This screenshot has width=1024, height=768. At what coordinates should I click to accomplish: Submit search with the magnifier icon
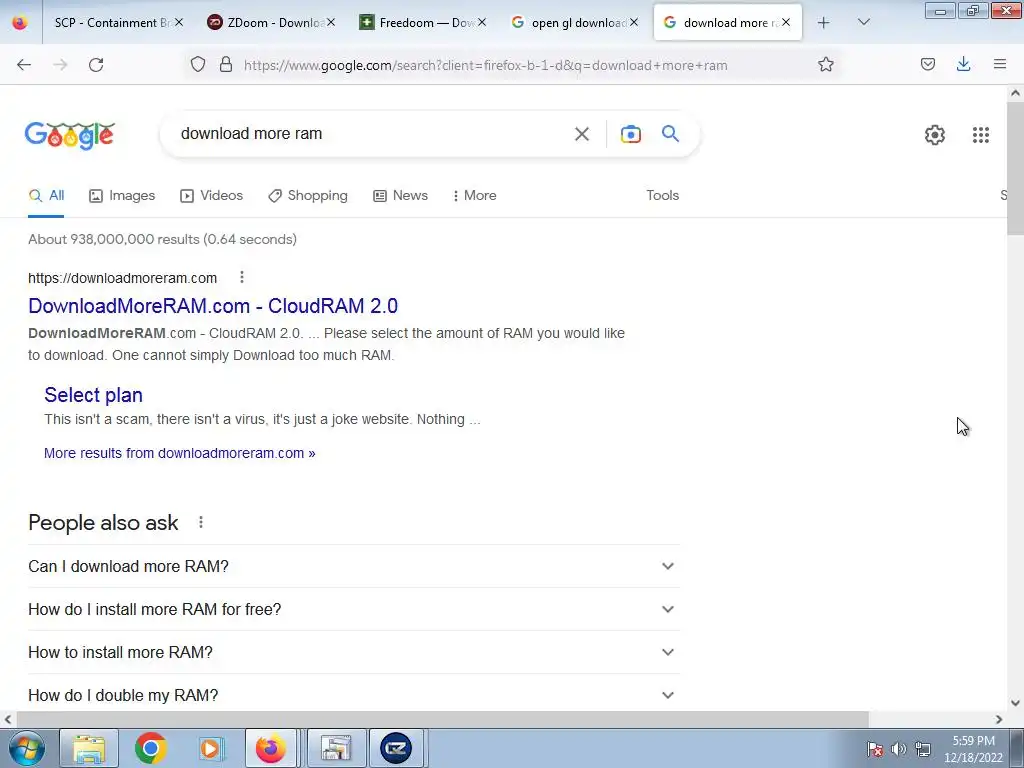[x=670, y=134]
